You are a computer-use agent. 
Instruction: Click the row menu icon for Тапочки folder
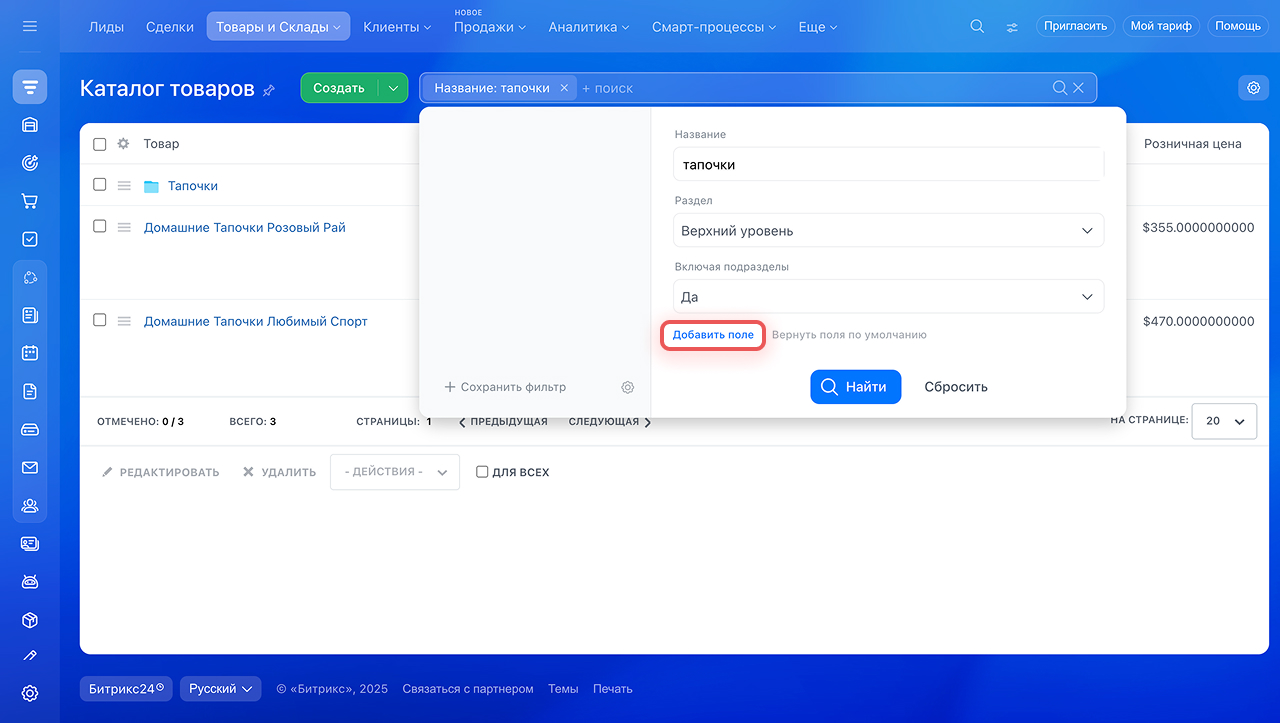124,186
